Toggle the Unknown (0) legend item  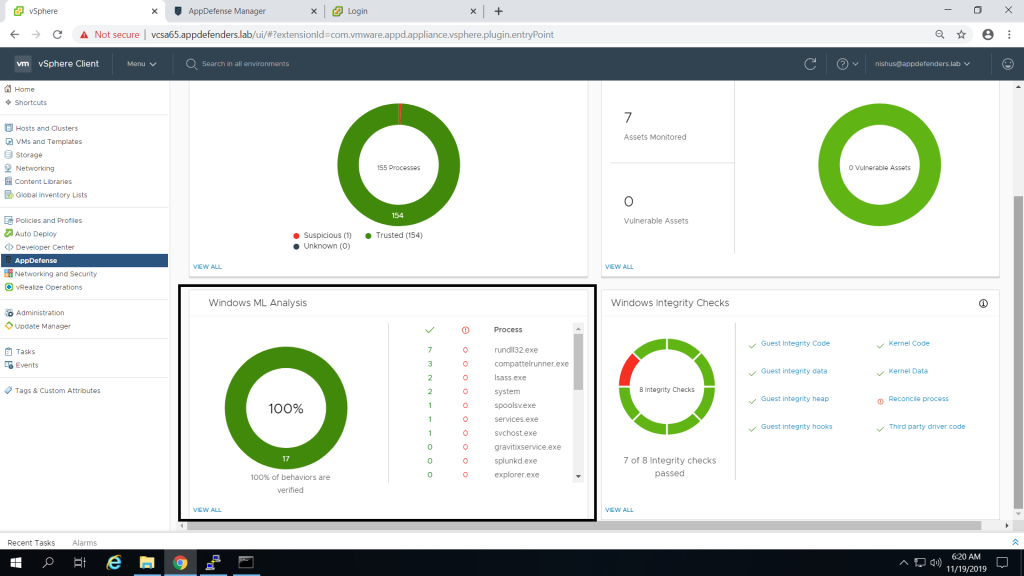[321, 246]
